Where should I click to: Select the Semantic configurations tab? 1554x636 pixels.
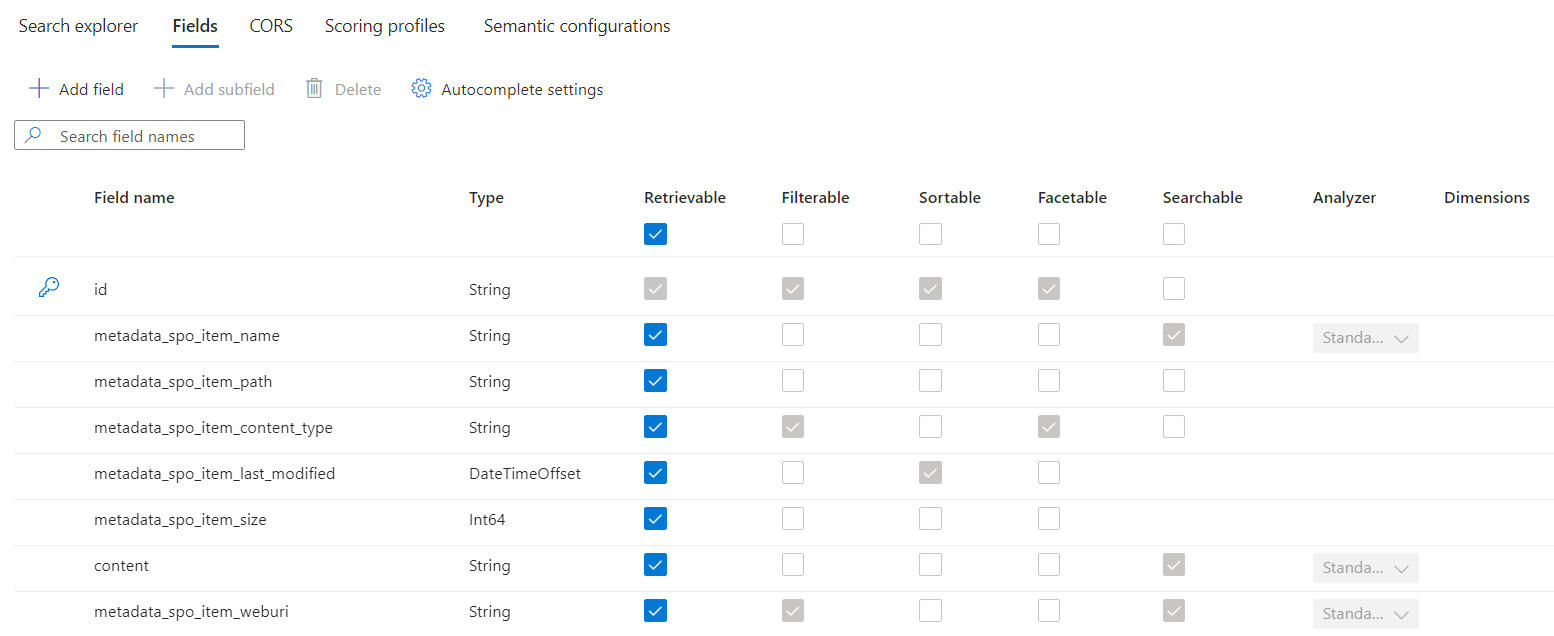tap(576, 25)
